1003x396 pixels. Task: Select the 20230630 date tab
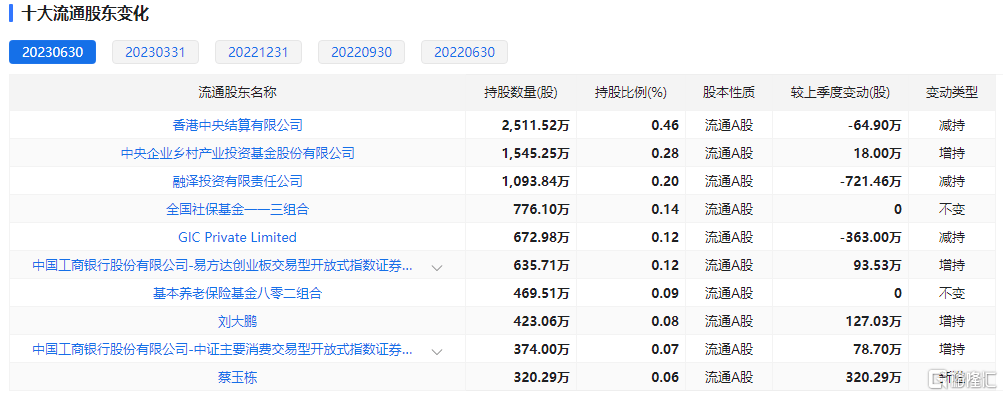coord(52,52)
